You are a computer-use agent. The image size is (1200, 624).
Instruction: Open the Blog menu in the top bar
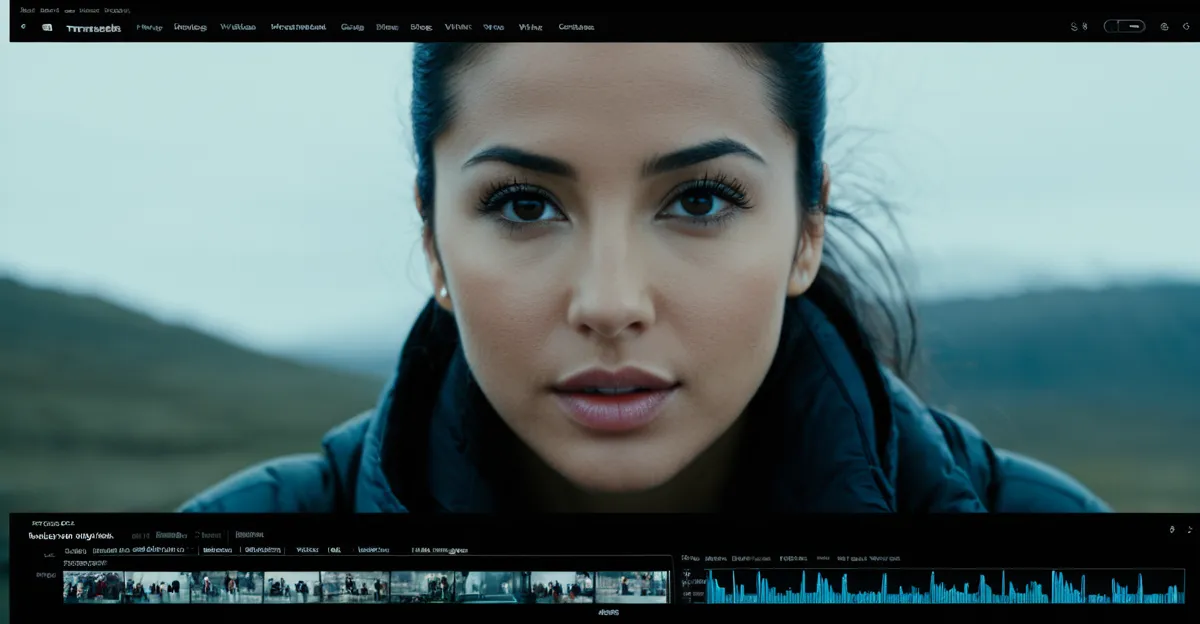click(421, 27)
